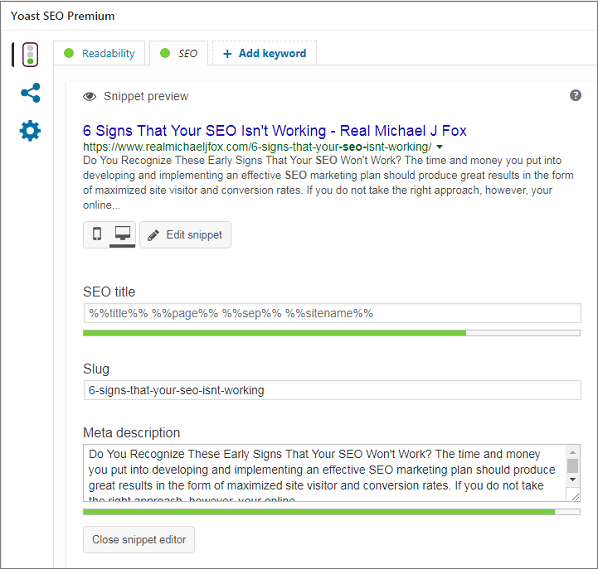Click into the SEO title field
598x569 pixels.
tap(332, 313)
